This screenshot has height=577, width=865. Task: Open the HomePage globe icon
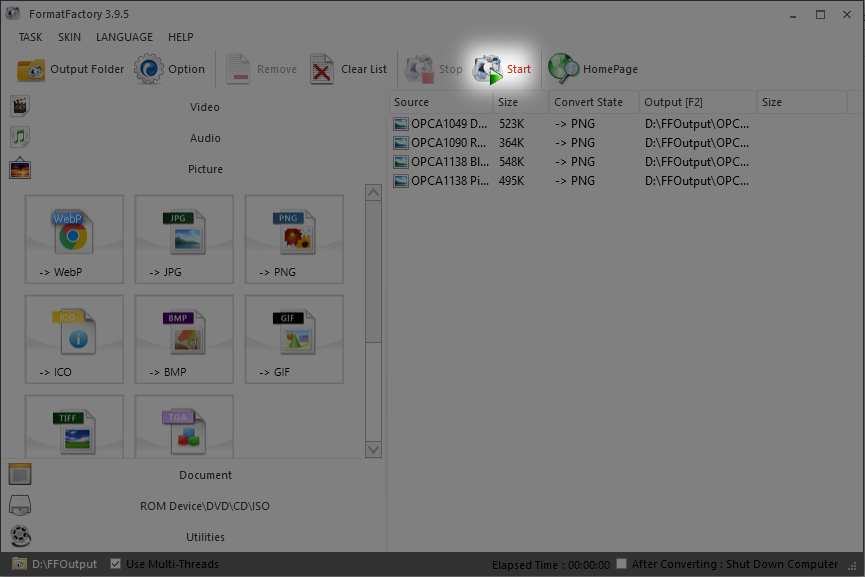pos(564,69)
